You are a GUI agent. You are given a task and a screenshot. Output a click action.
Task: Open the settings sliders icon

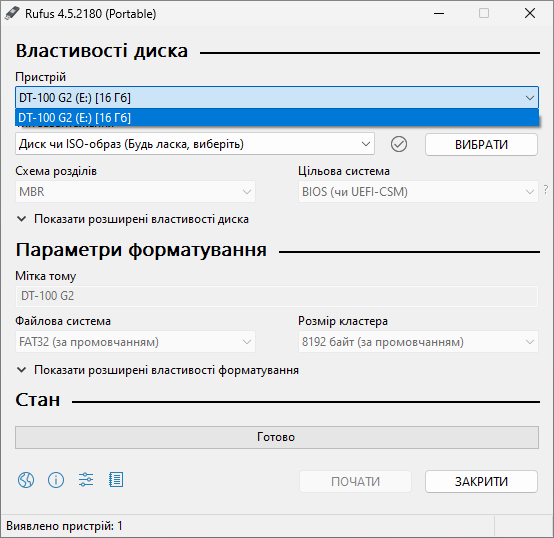point(86,480)
